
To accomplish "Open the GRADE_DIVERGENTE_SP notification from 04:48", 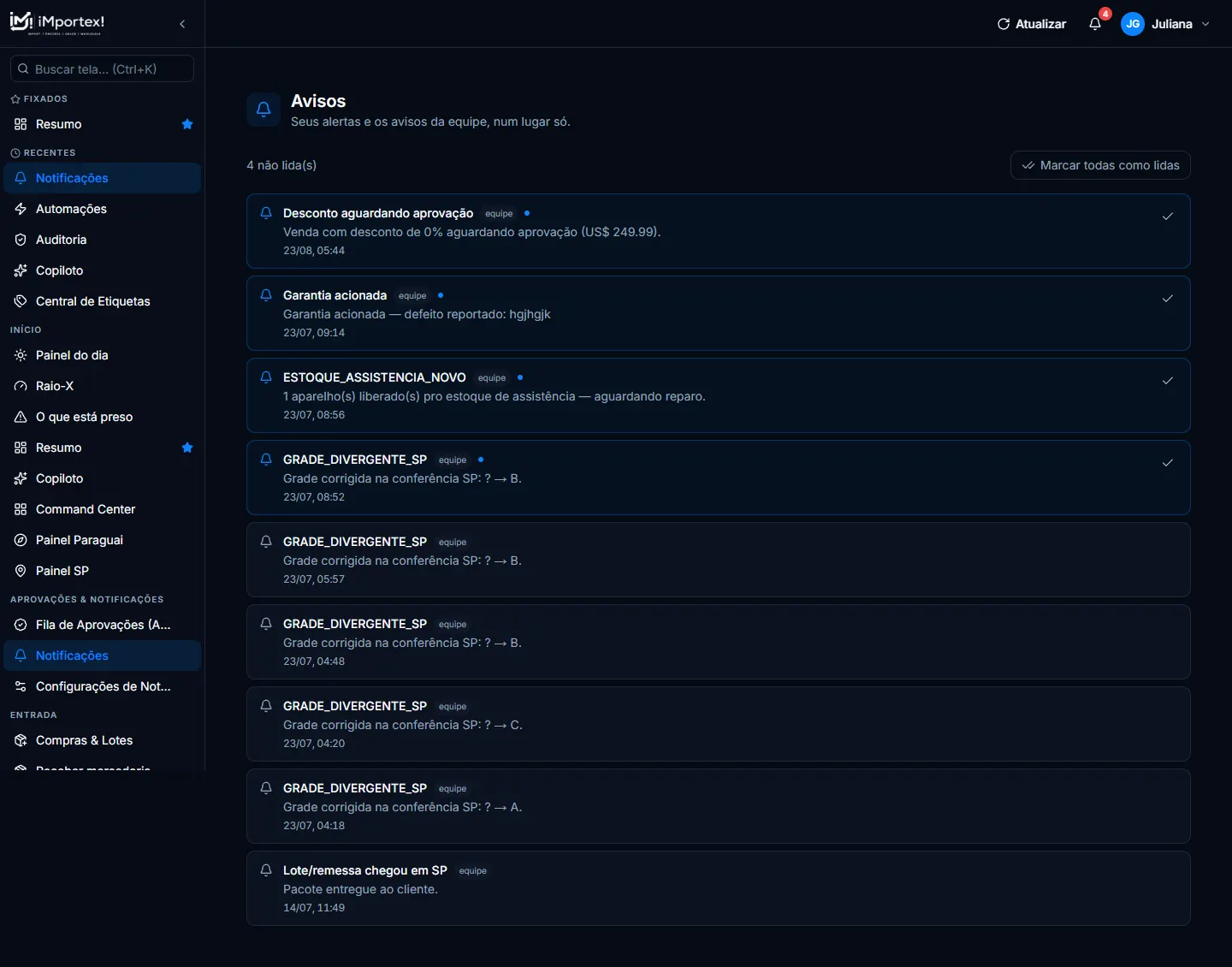I will pyautogui.click(x=719, y=642).
